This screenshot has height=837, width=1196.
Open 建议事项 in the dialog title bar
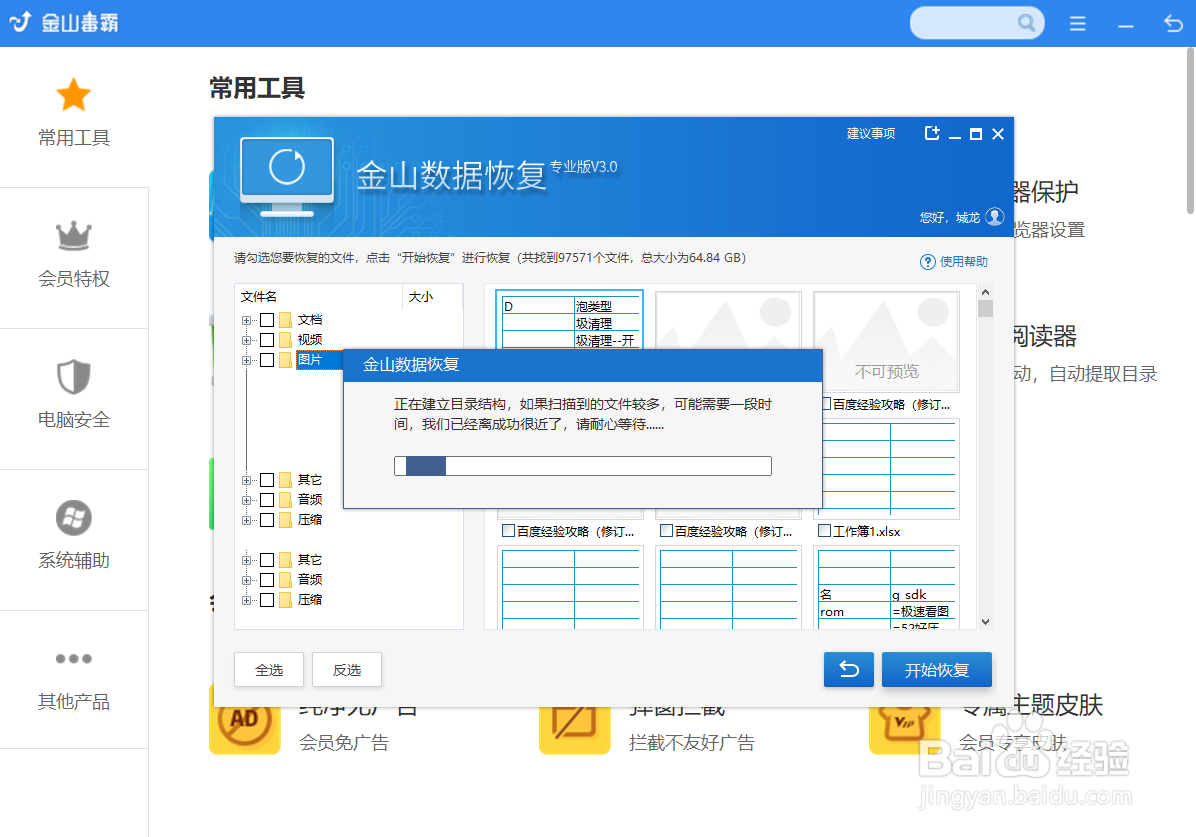click(869, 133)
